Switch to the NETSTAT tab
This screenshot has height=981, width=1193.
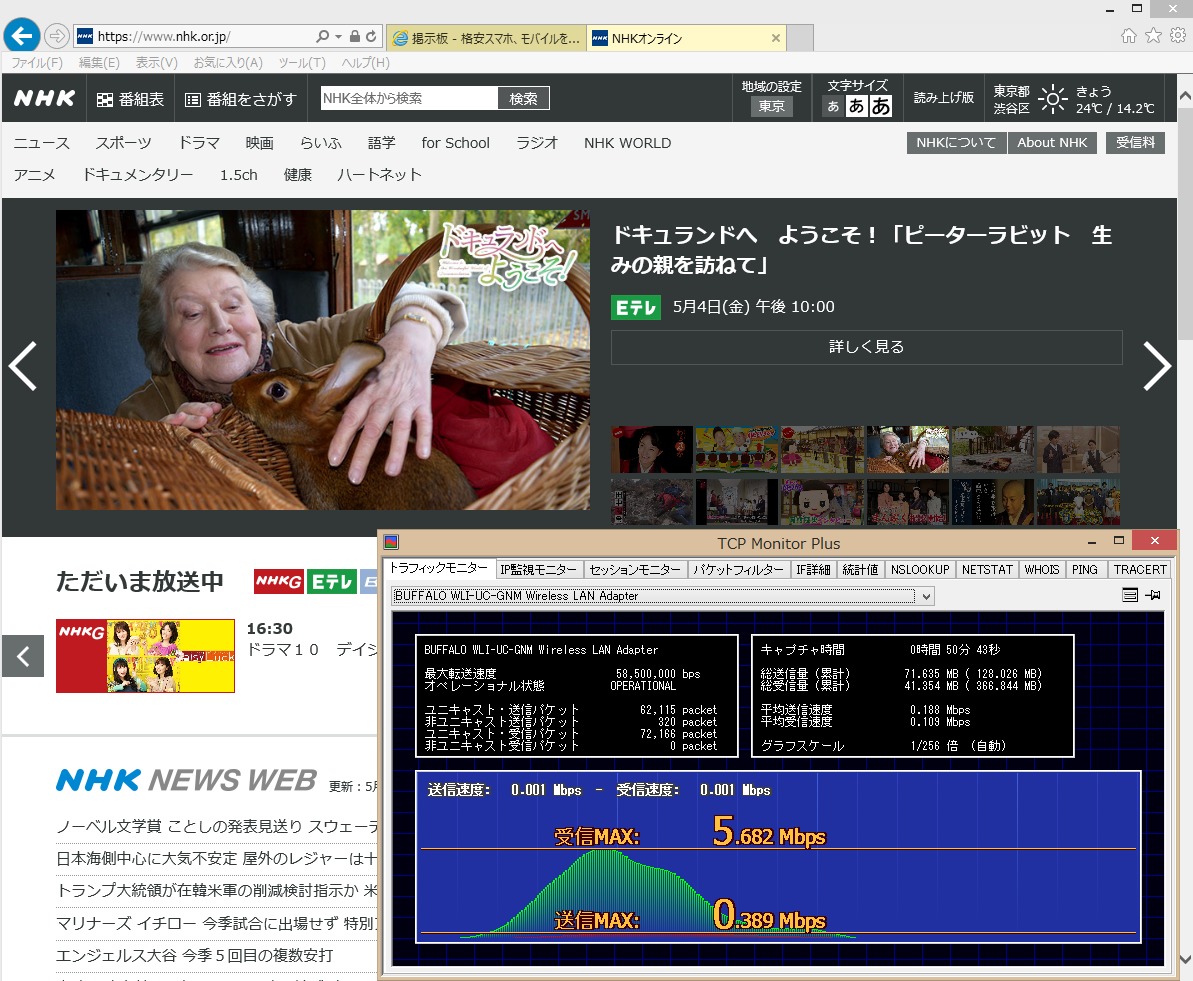coord(986,569)
